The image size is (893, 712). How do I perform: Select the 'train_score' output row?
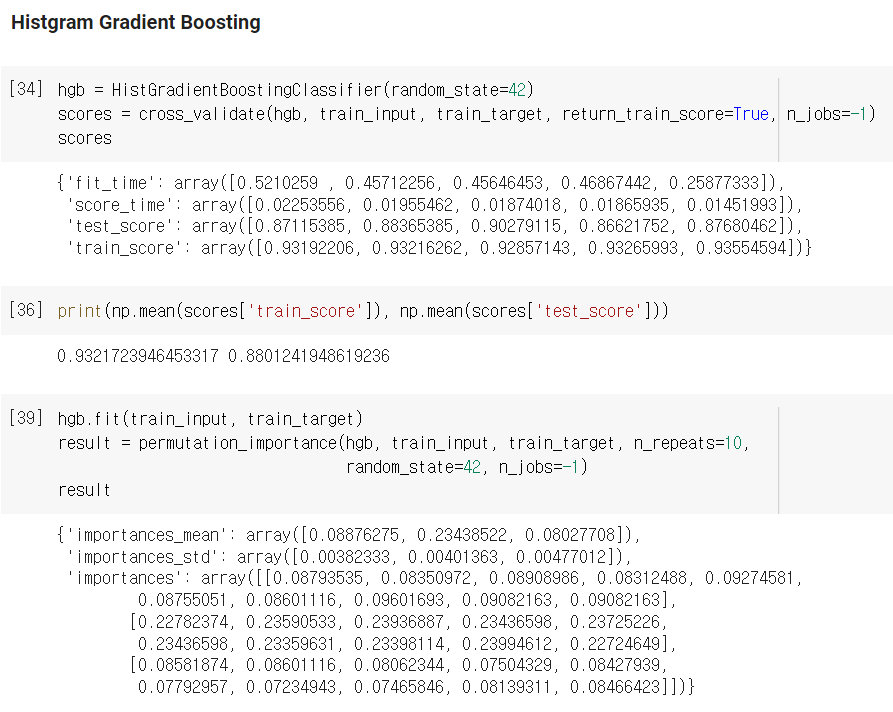pyautogui.click(x=439, y=248)
